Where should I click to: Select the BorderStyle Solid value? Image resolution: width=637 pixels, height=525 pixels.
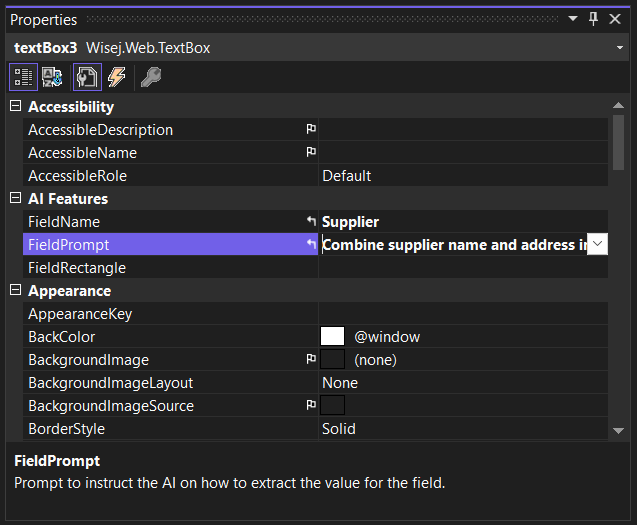coord(464,429)
